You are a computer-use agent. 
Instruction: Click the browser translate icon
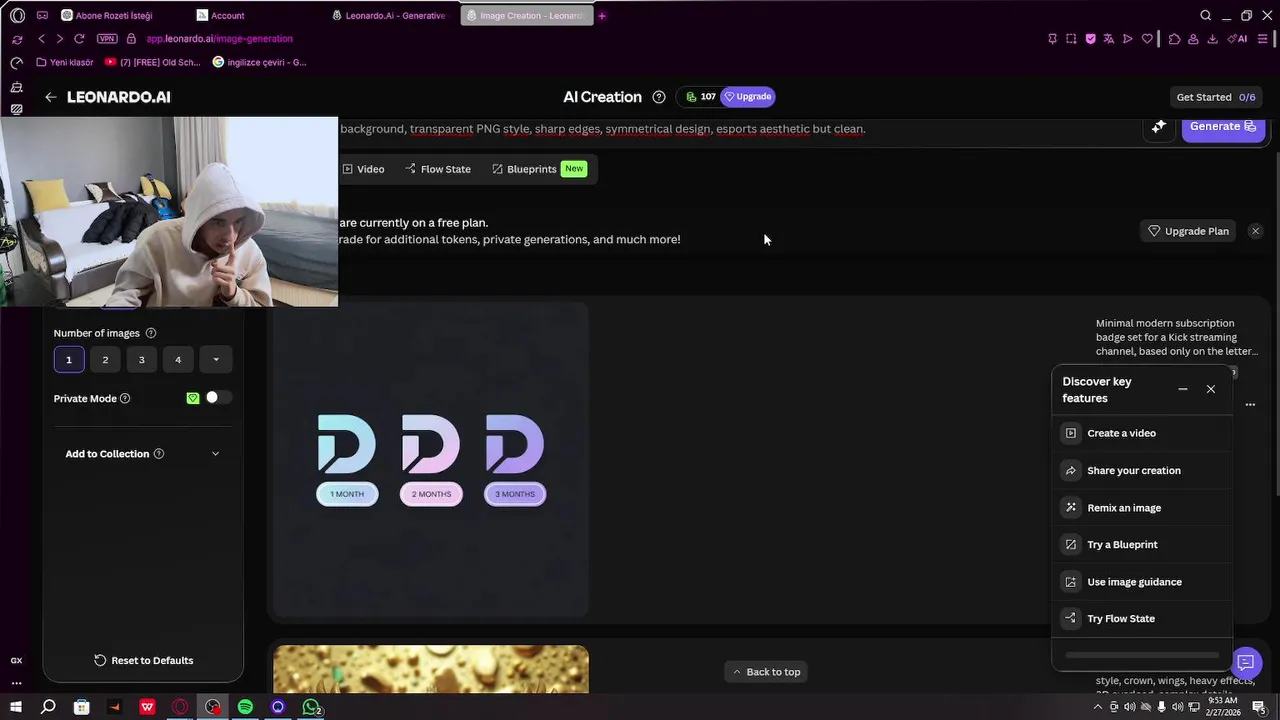coord(1109,39)
